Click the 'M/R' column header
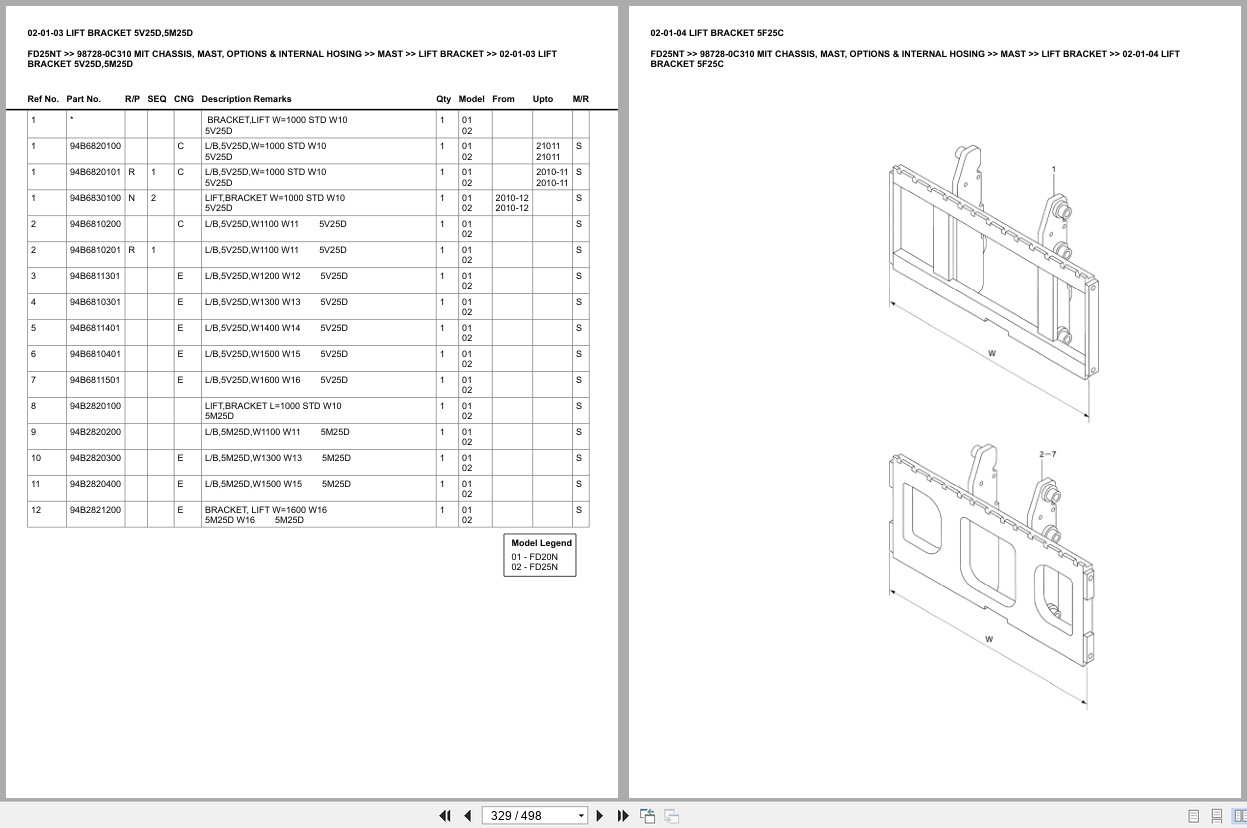The height and width of the screenshot is (828, 1247). coord(581,99)
